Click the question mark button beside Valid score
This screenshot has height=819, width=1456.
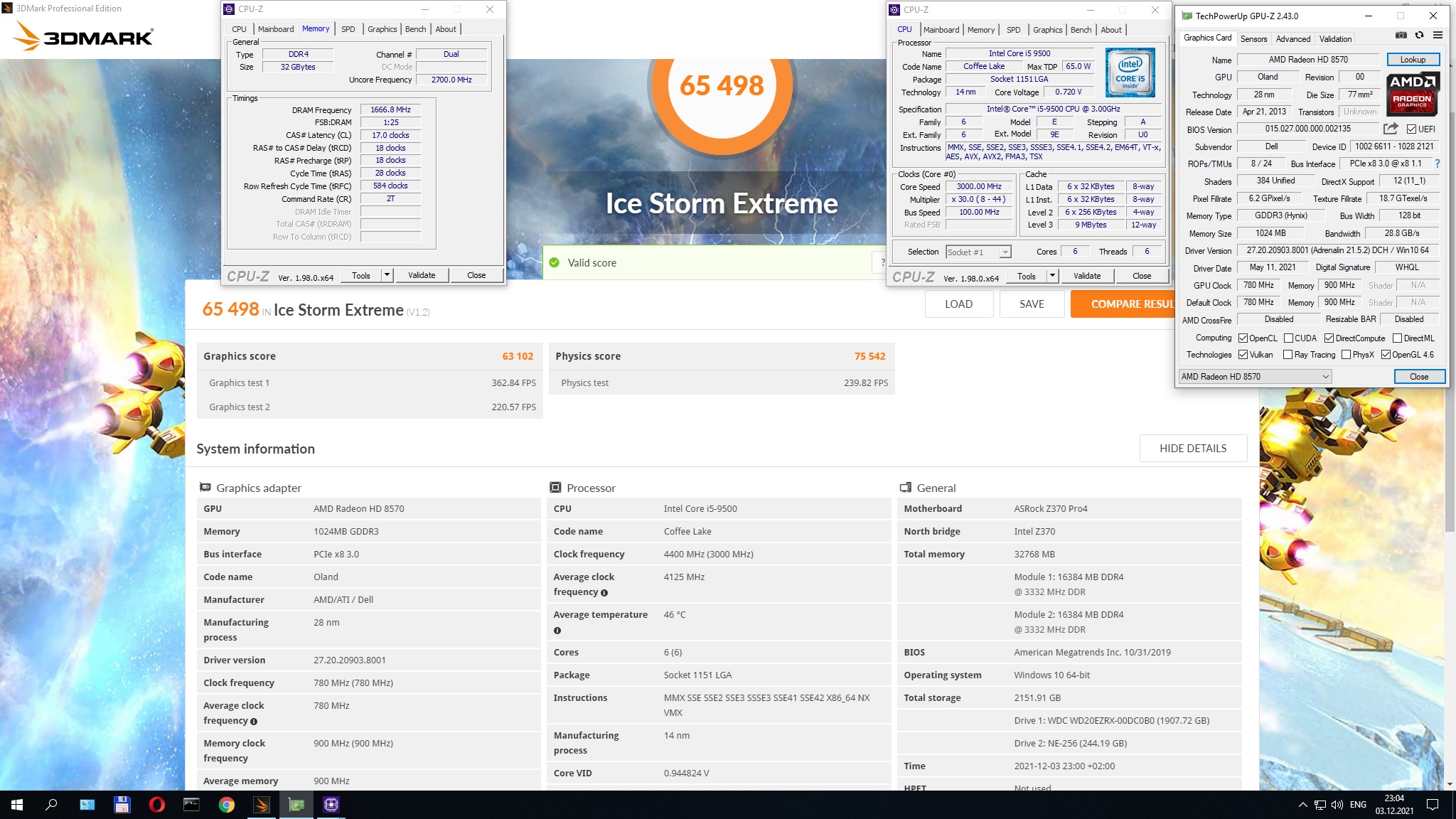882,262
